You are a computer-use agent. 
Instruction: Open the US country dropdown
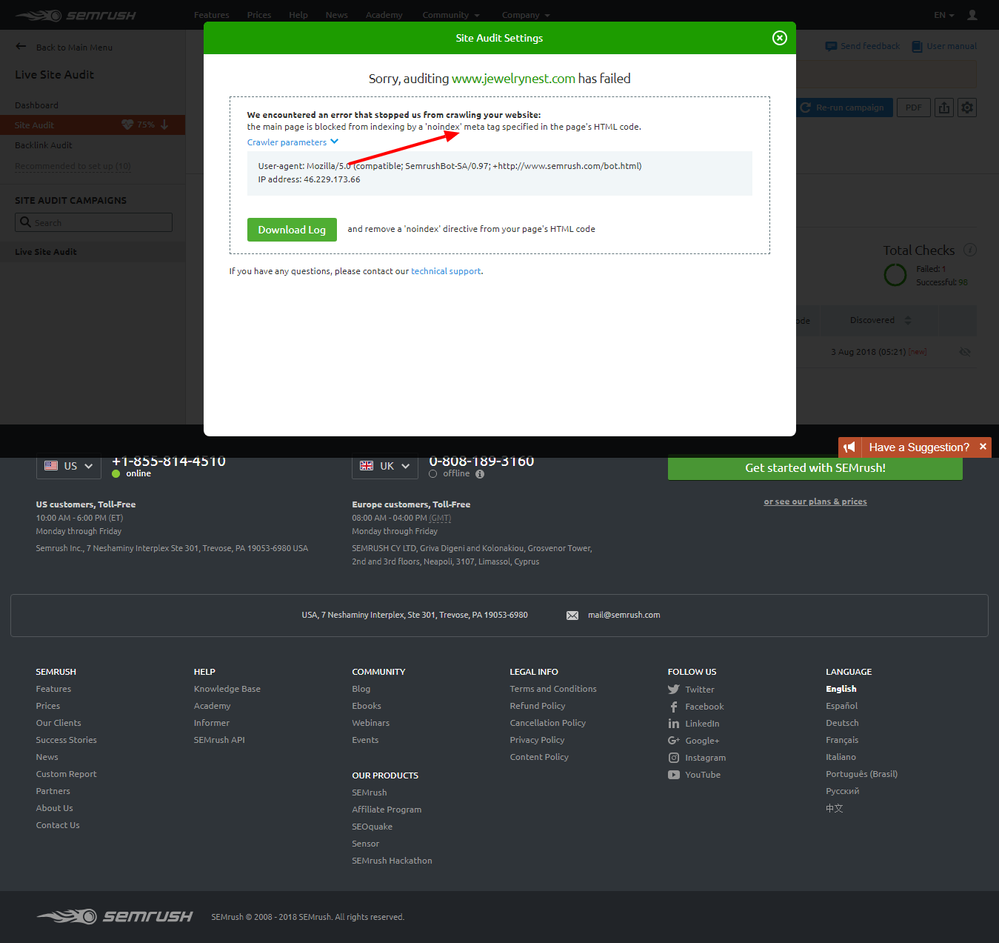[x=69, y=466]
